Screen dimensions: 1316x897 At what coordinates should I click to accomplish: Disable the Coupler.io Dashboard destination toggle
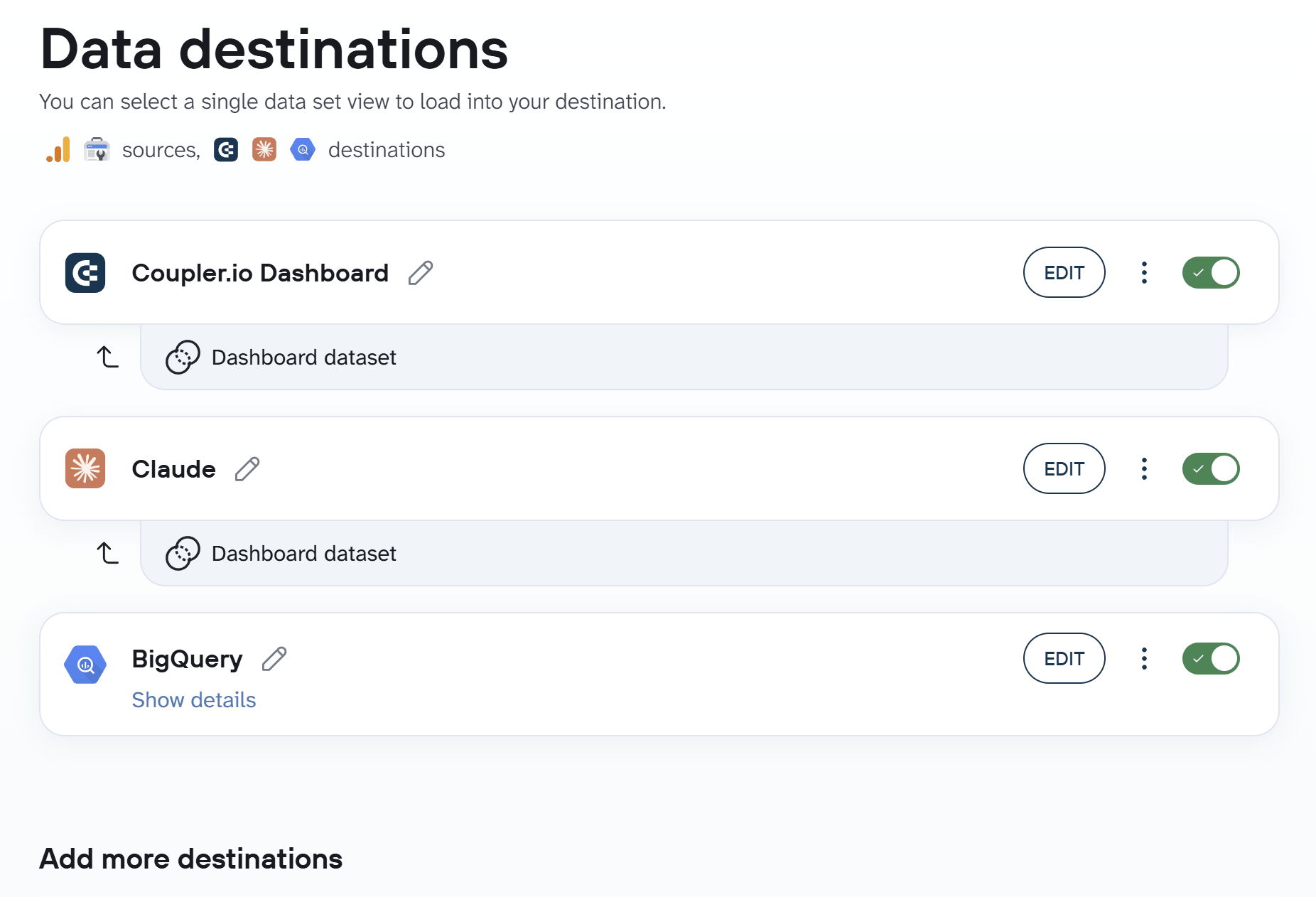(1211, 273)
